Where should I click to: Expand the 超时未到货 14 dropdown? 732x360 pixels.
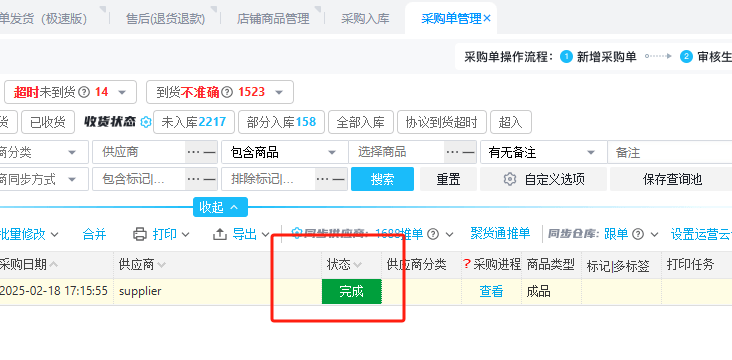pyautogui.click(x=122, y=92)
